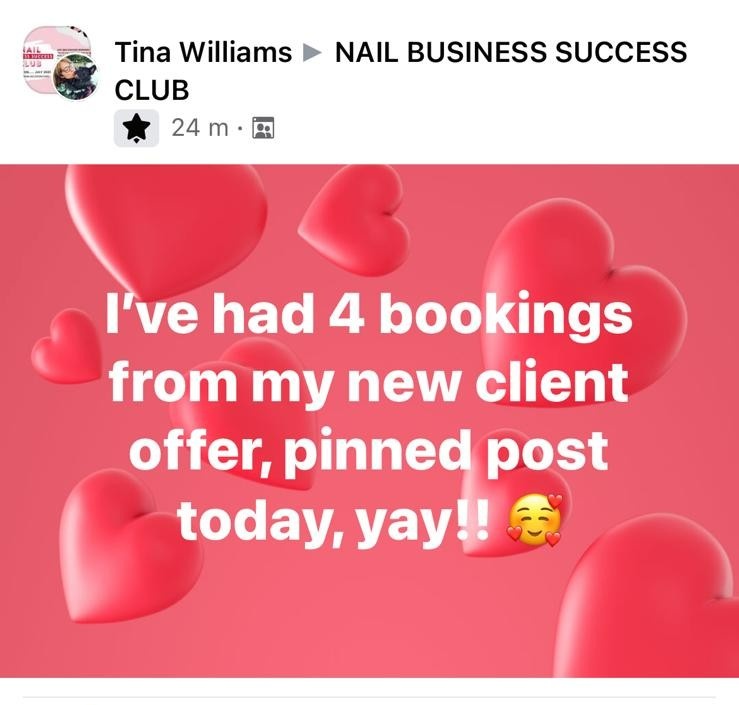Click the small heart at top center of post
The height and width of the screenshot is (705, 739).
(355, 219)
